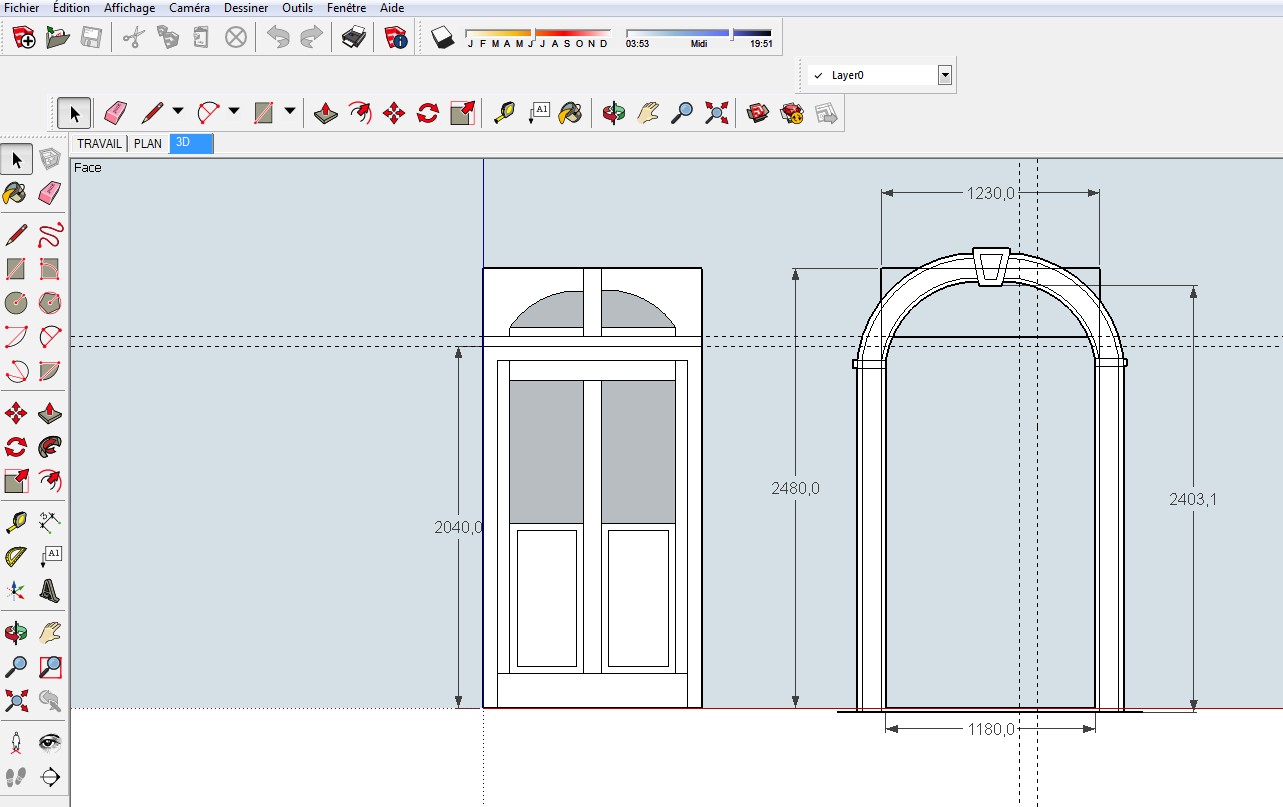Toggle shadow display with the Shadows icon
This screenshot has height=807, width=1283.
point(443,38)
